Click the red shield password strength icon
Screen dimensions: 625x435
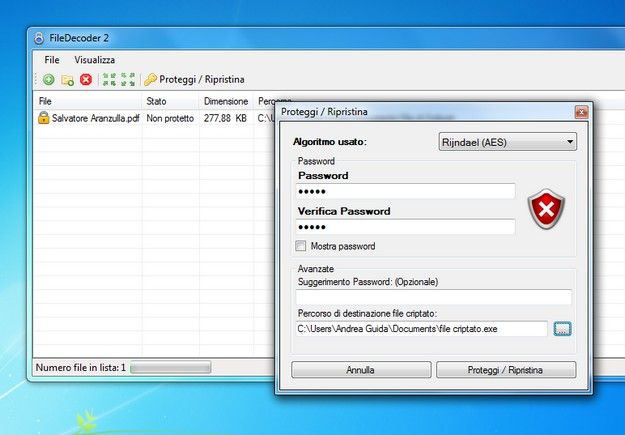(546, 209)
